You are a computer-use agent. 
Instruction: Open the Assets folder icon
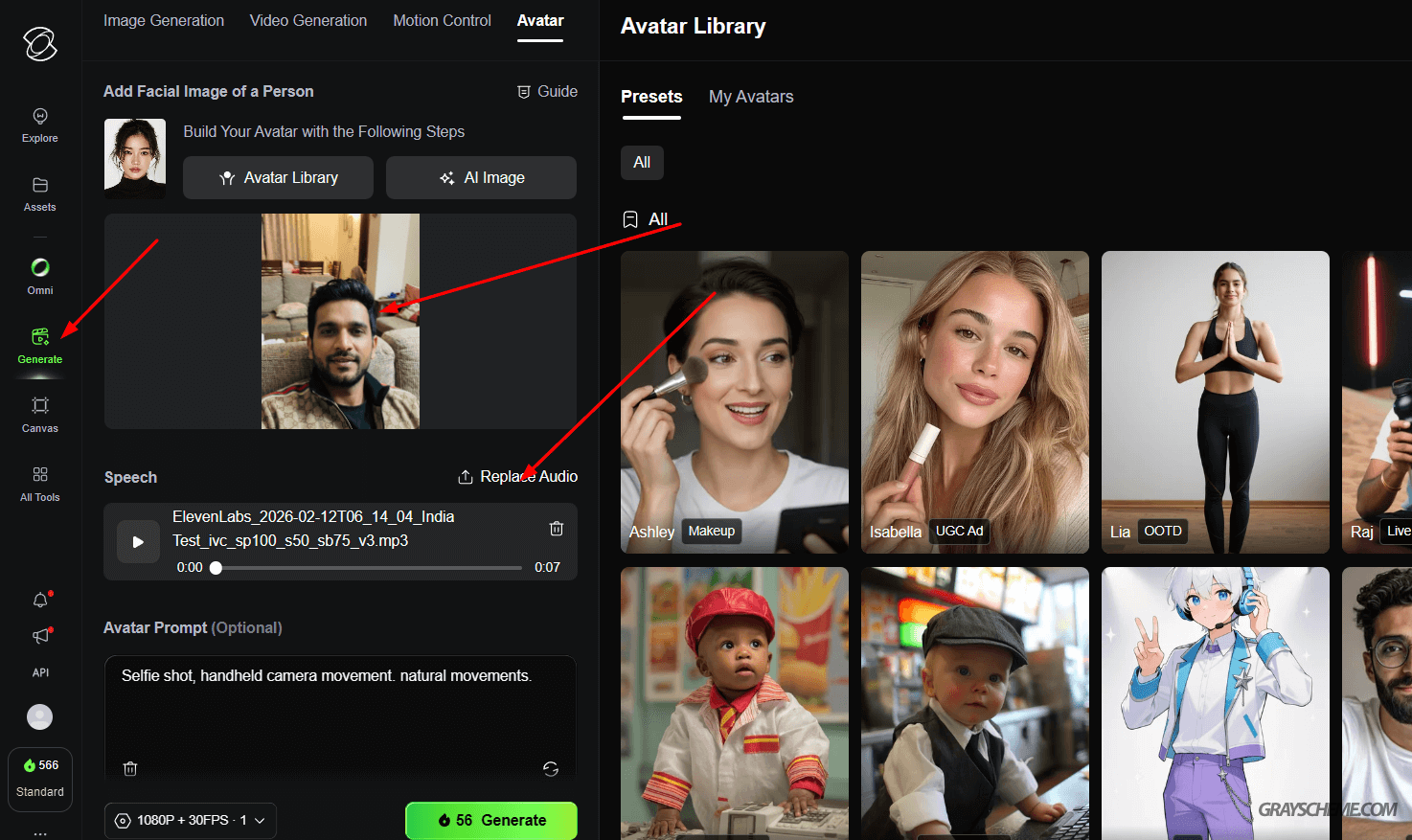[40, 193]
